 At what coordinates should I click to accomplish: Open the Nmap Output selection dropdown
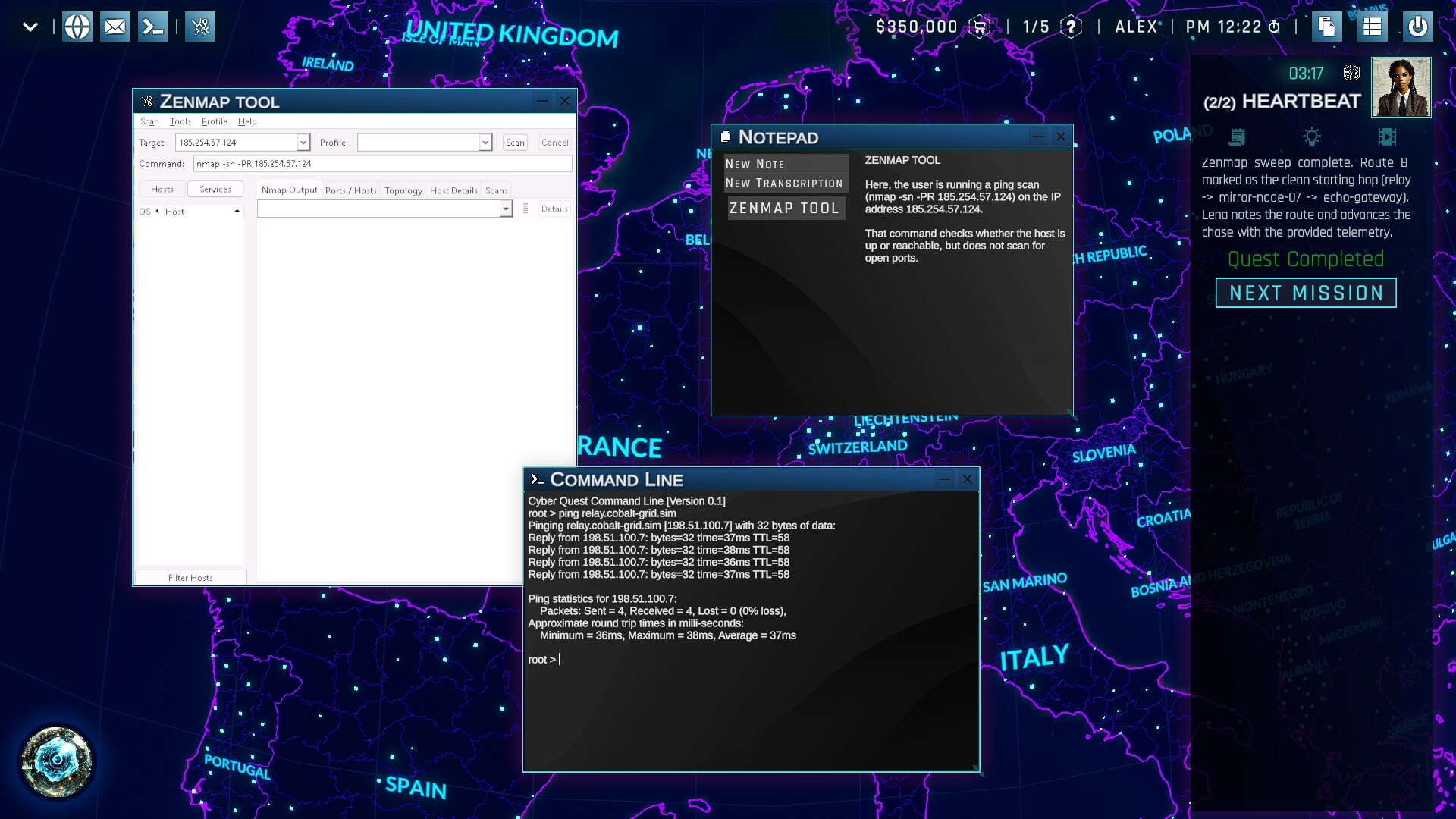506,209
